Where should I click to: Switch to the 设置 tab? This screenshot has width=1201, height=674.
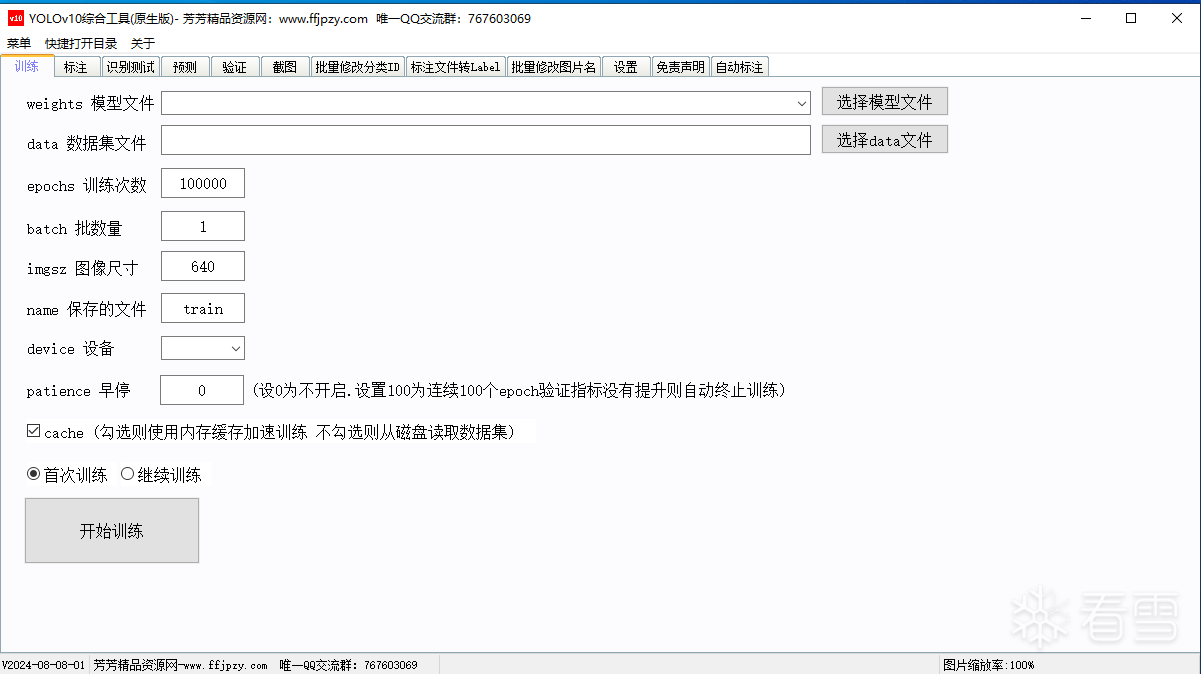pyautogui.click(x=626, y=67)
